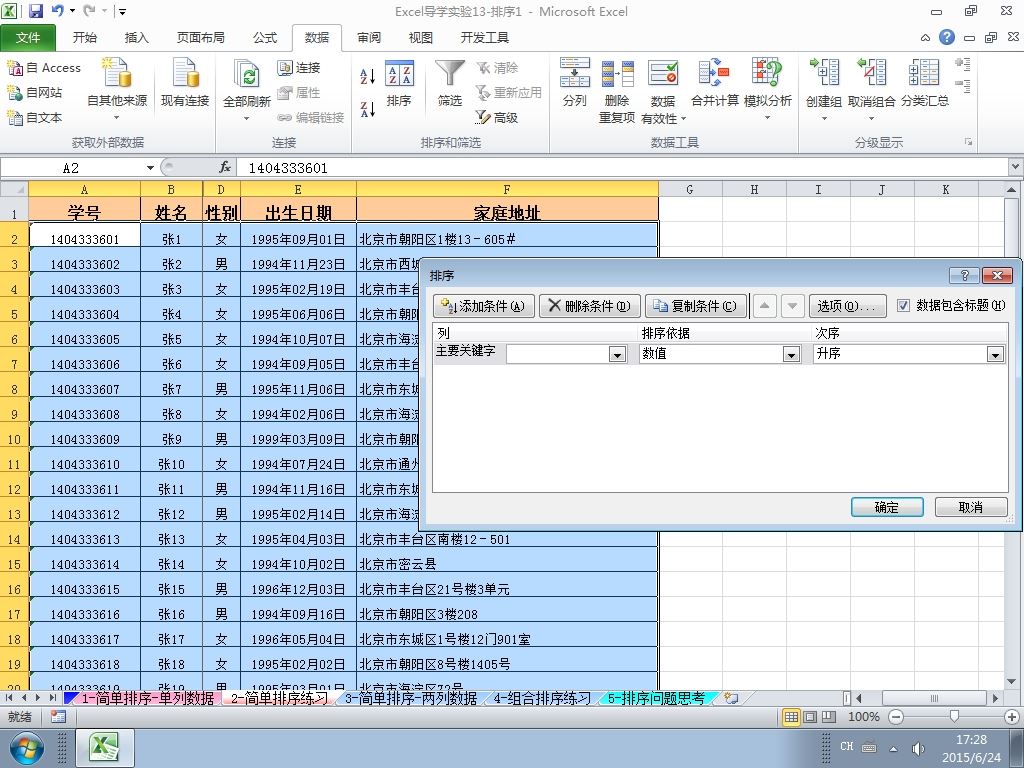Switch to Normal view in status bar
Screen dimensions: 1024x768
[x=791, y=717]
